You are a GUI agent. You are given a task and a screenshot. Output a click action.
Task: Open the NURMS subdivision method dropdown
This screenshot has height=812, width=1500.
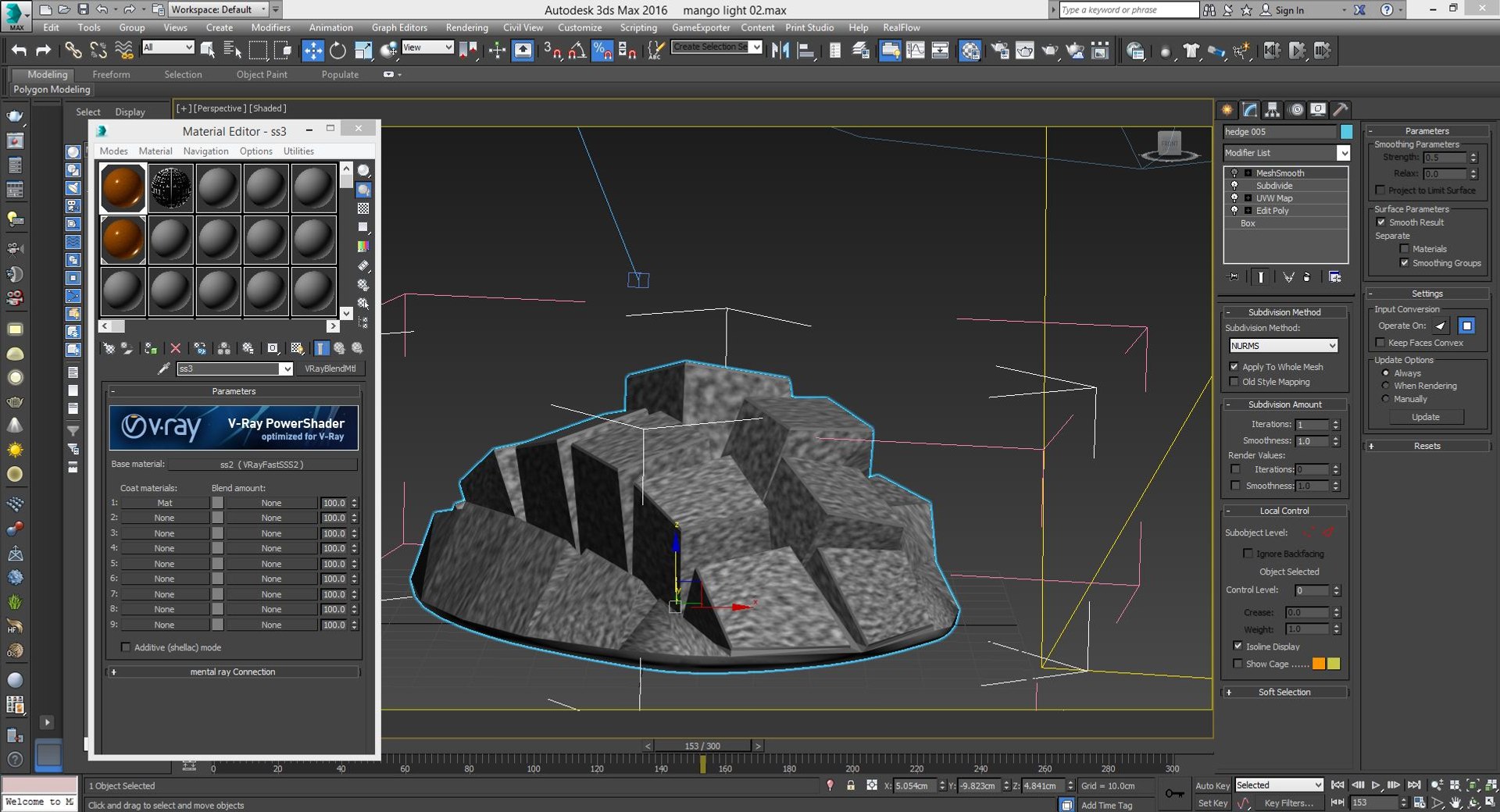click(1283, 346)
